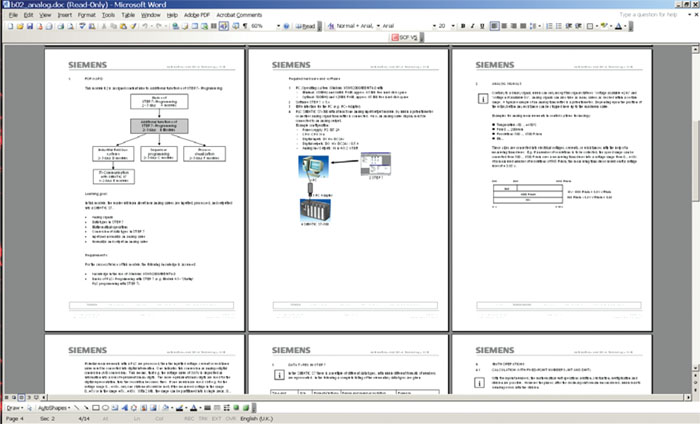700x424 pixels.
Task: Click the Font Color icon
Action: (619, 26)
